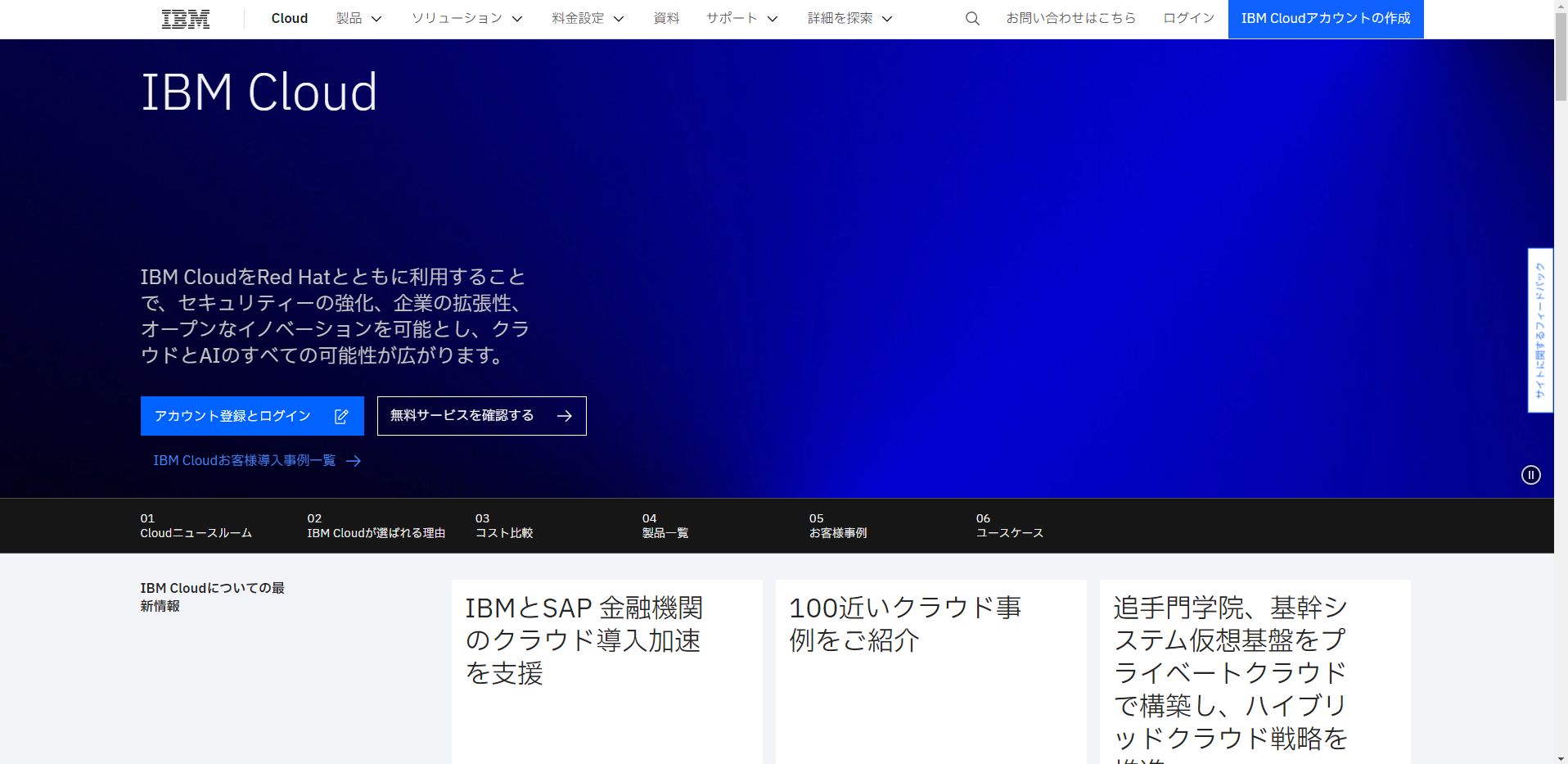
Task: Expand the 製品 dropdown menu
Action: pyautogui.click(x=359, y=19)
